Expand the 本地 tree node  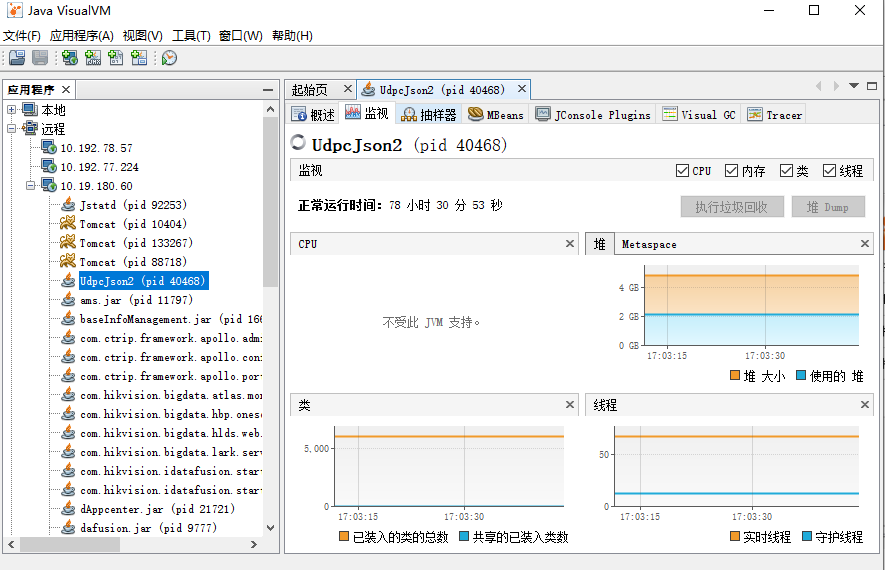click(11, 109)
